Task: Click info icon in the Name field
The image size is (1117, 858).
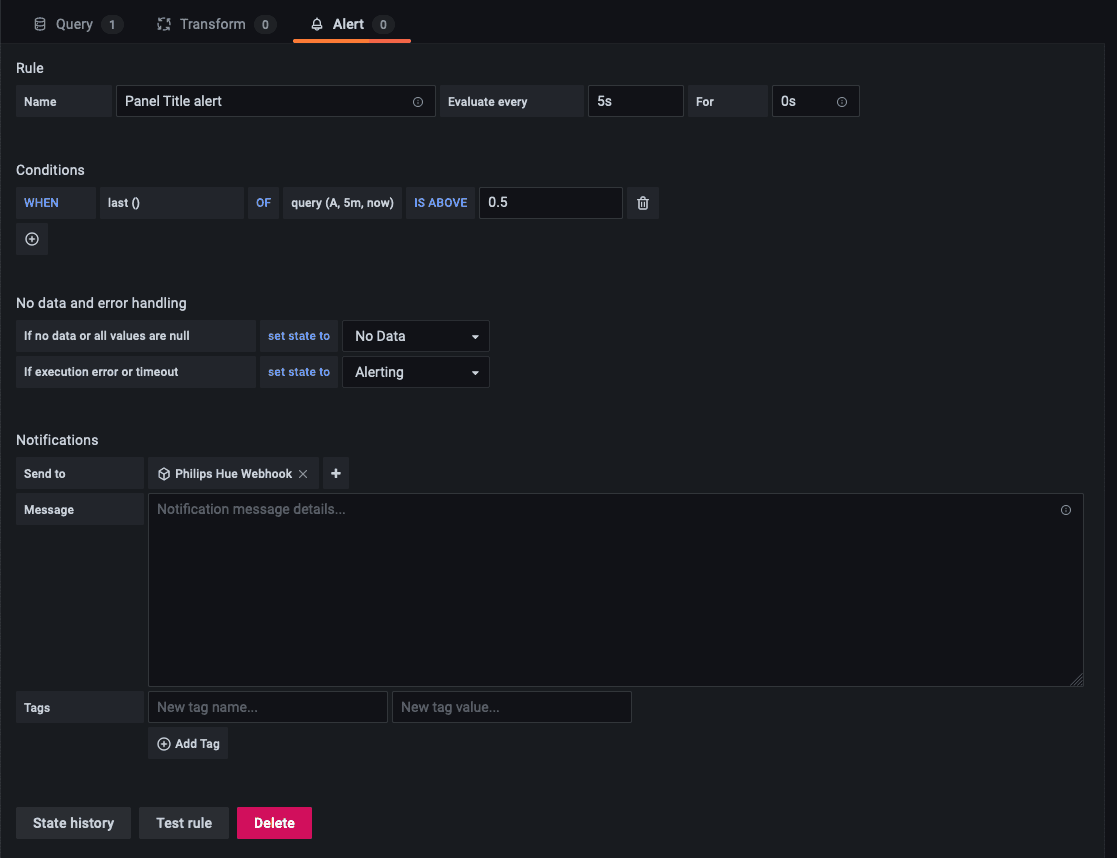Action: [x=418, y=102]
